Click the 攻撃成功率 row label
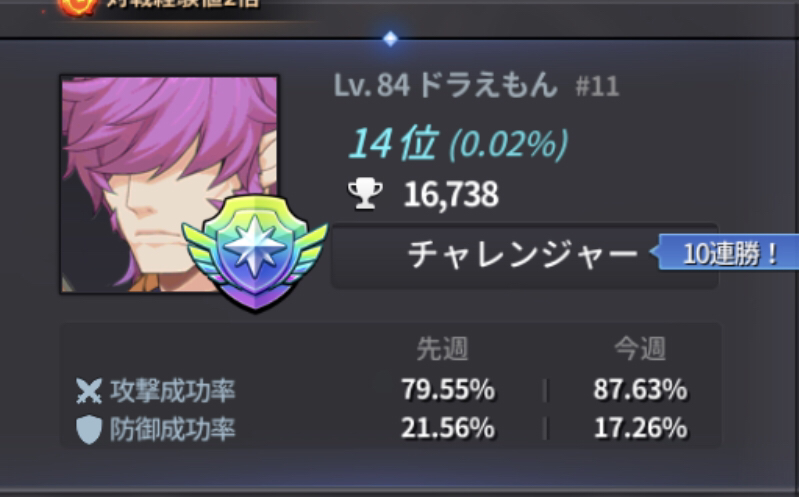Screen dimensions: 799x497 tap(173, 391)
